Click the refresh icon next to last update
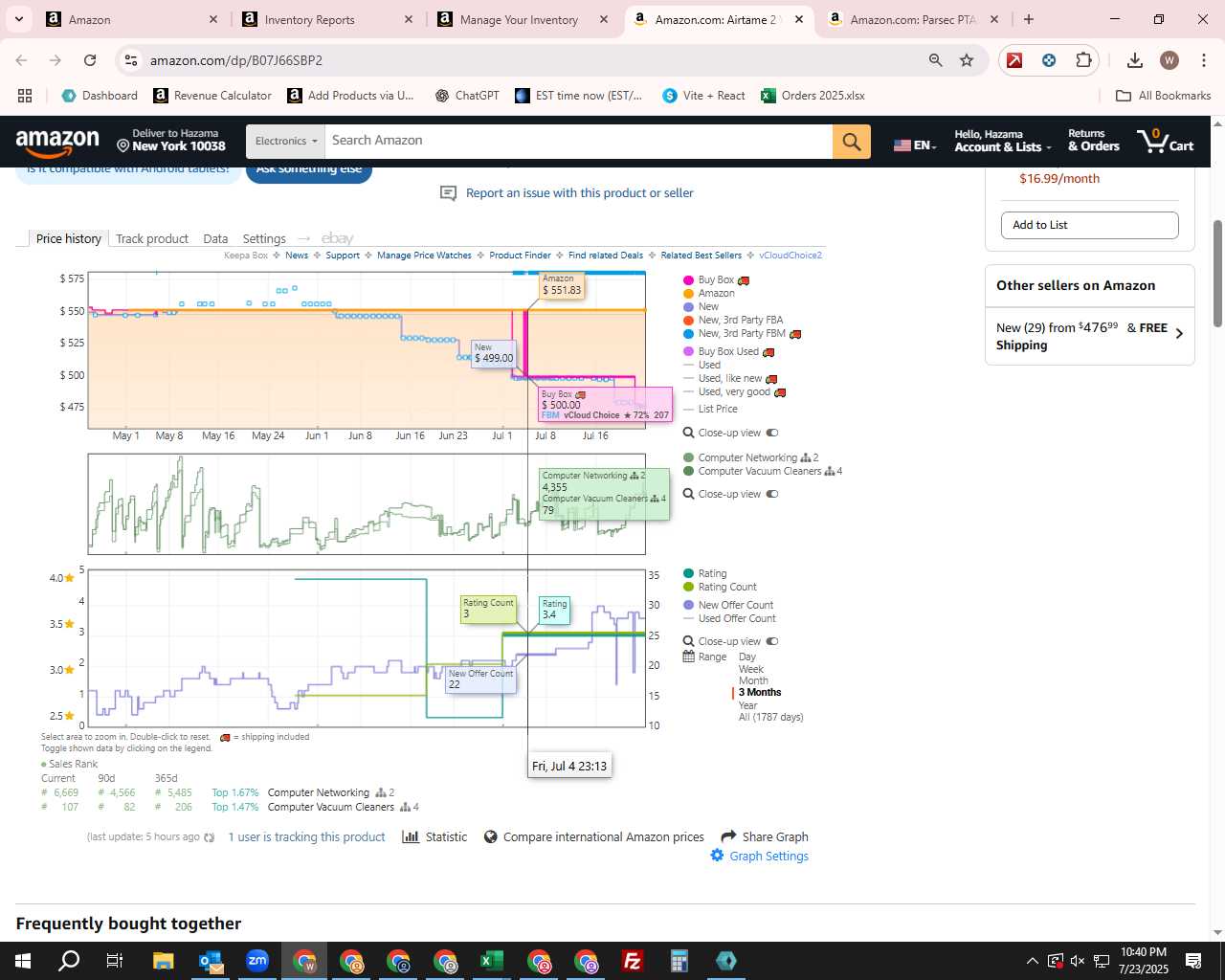The height and width of the screenshot is (980, 1225). pyautogui.click(x=210, y=837)
